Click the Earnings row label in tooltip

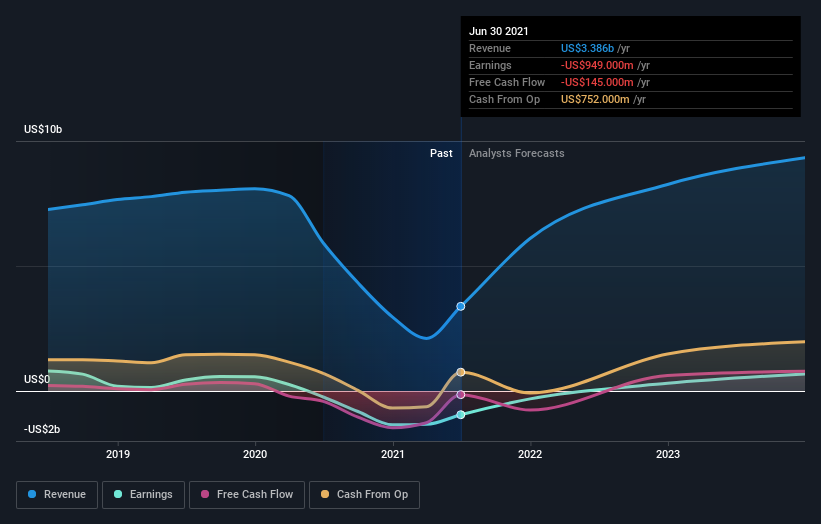click(x=490, y=65)
